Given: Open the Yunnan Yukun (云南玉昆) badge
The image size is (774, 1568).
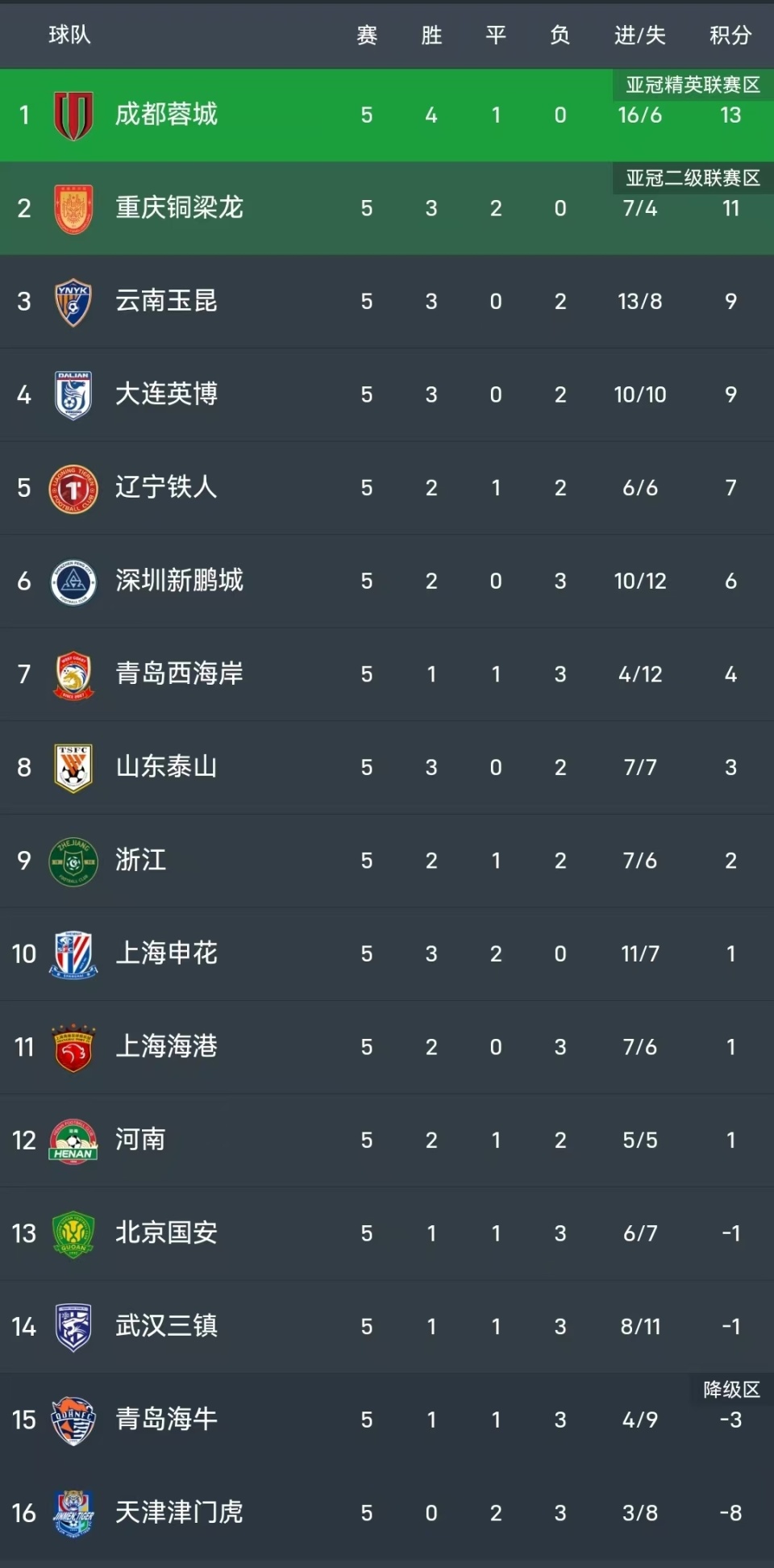Looking at the screenshot, I should coord(73,302).
